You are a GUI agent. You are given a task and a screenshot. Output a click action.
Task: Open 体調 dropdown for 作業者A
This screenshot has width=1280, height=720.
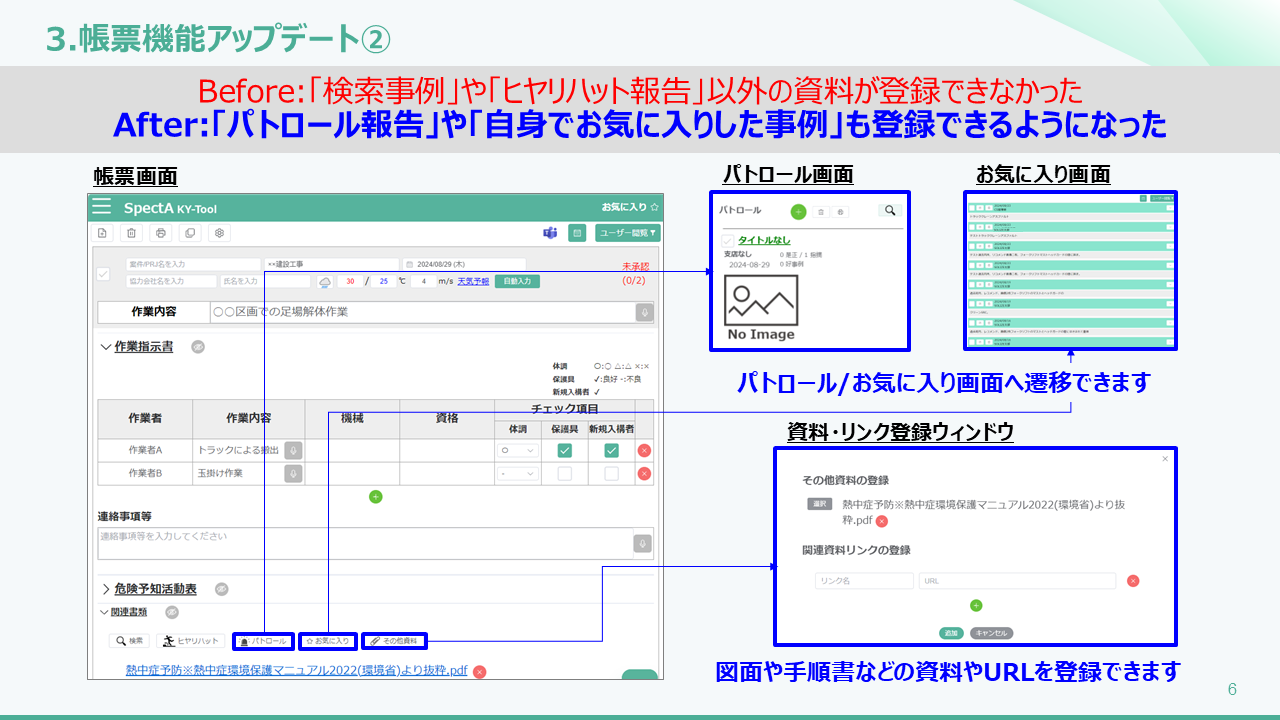tap(517, 451)
